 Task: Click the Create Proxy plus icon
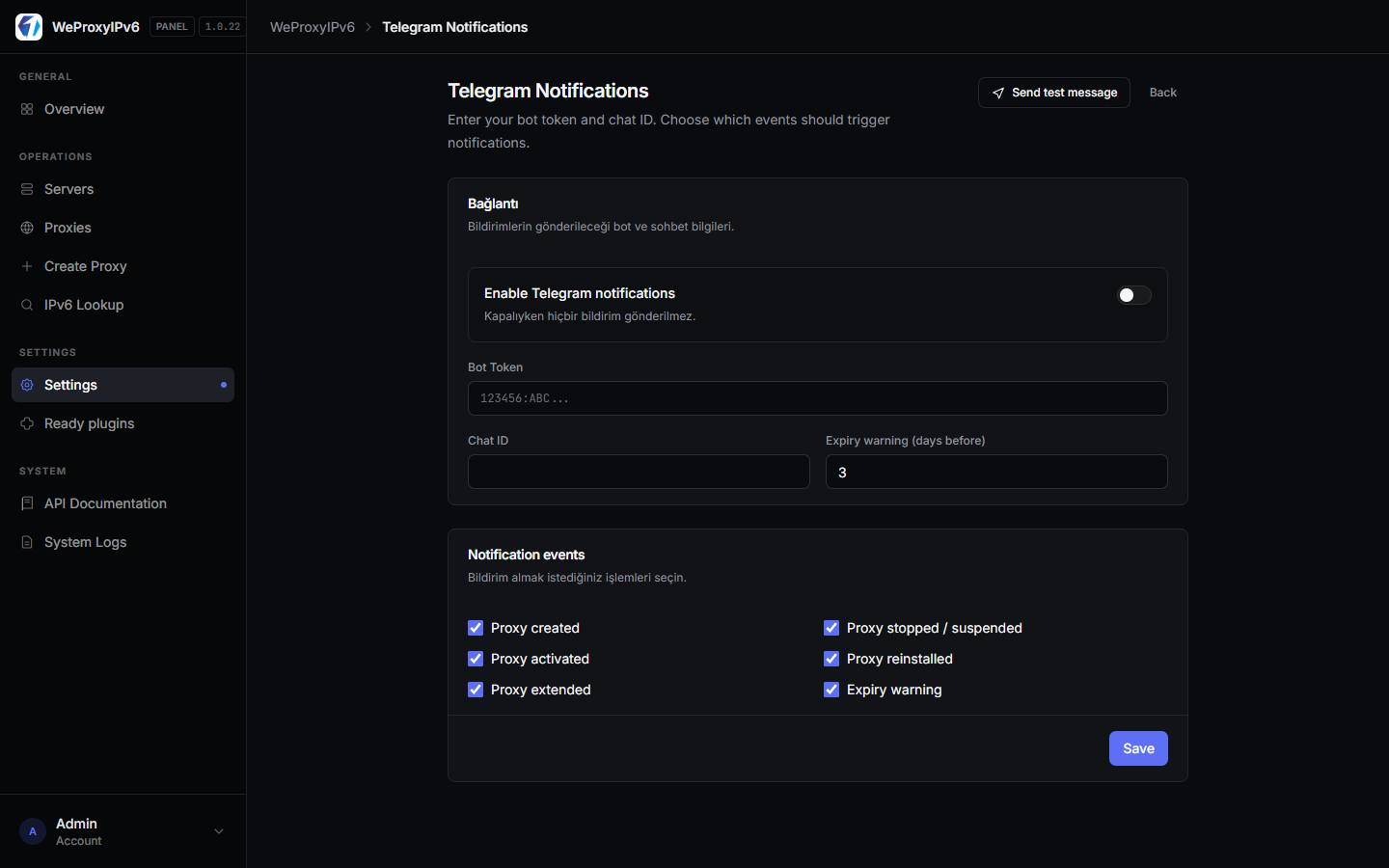click(x=27, y=266)
